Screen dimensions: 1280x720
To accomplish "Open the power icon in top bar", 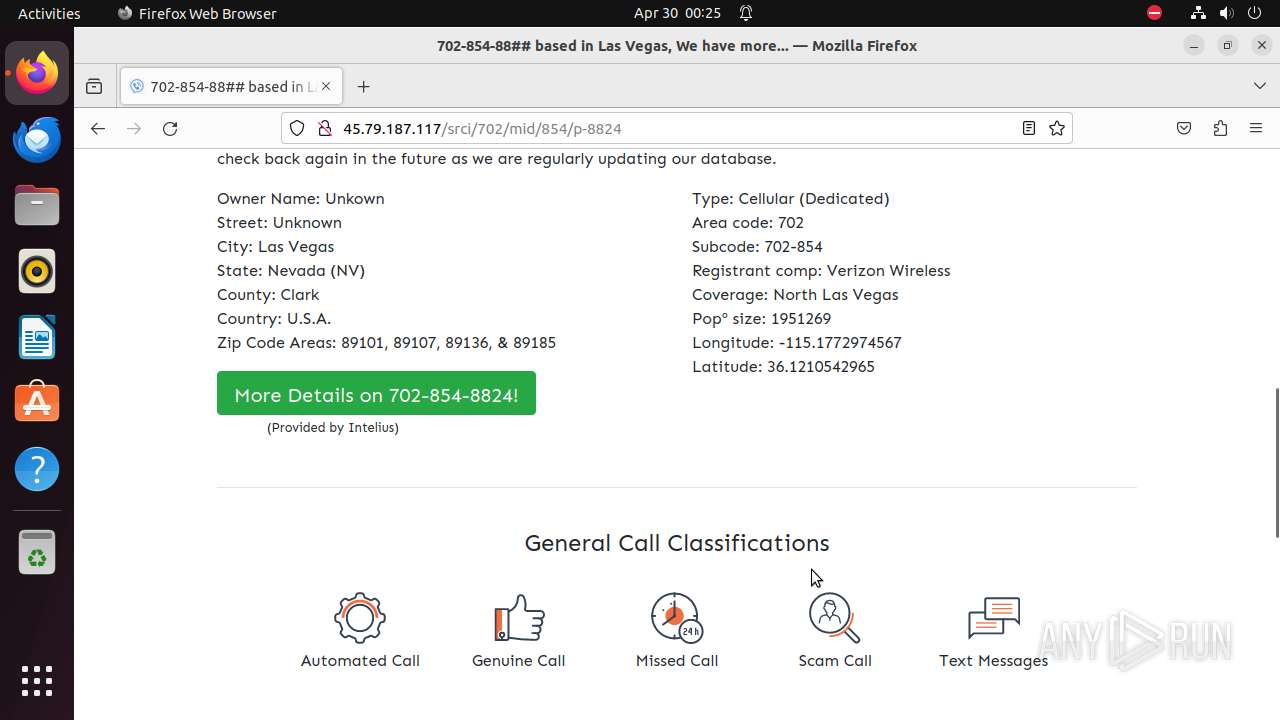I will [1254, 13].
